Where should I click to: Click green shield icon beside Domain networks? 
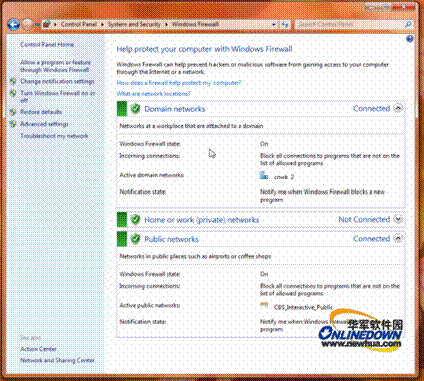coord(135,109)
